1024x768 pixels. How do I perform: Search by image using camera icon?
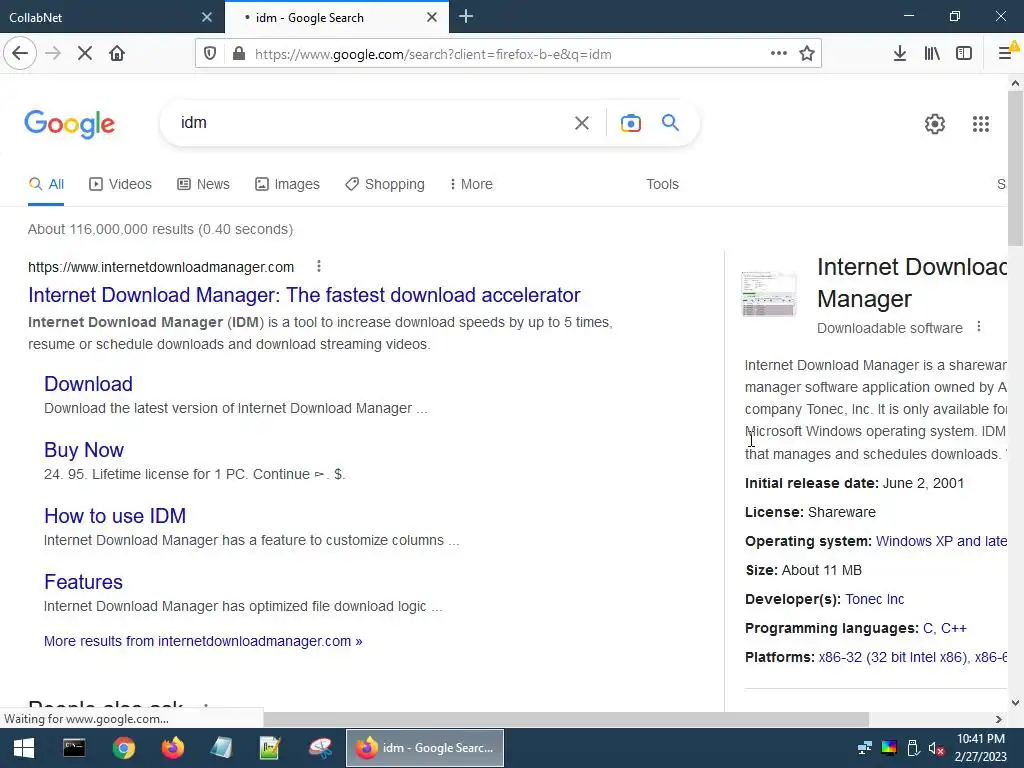[x=631, y=123]
